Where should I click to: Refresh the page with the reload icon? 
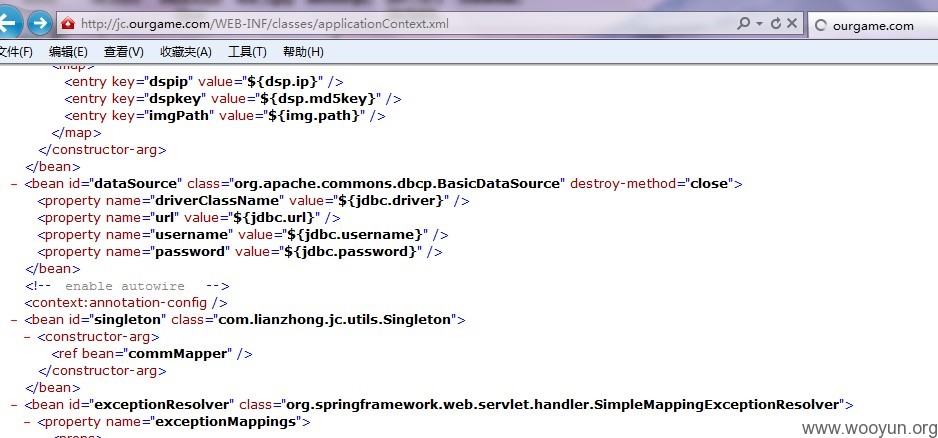click(776, 24)
